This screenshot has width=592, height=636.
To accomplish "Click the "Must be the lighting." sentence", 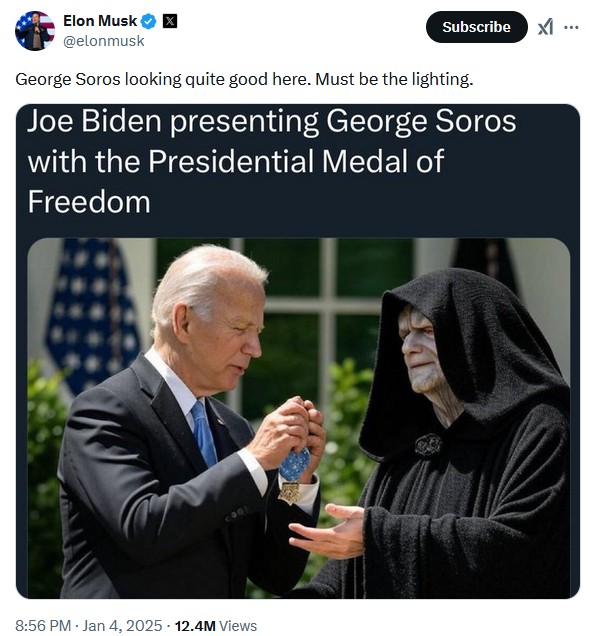I will pyautogui.click(x=394, y=79).
